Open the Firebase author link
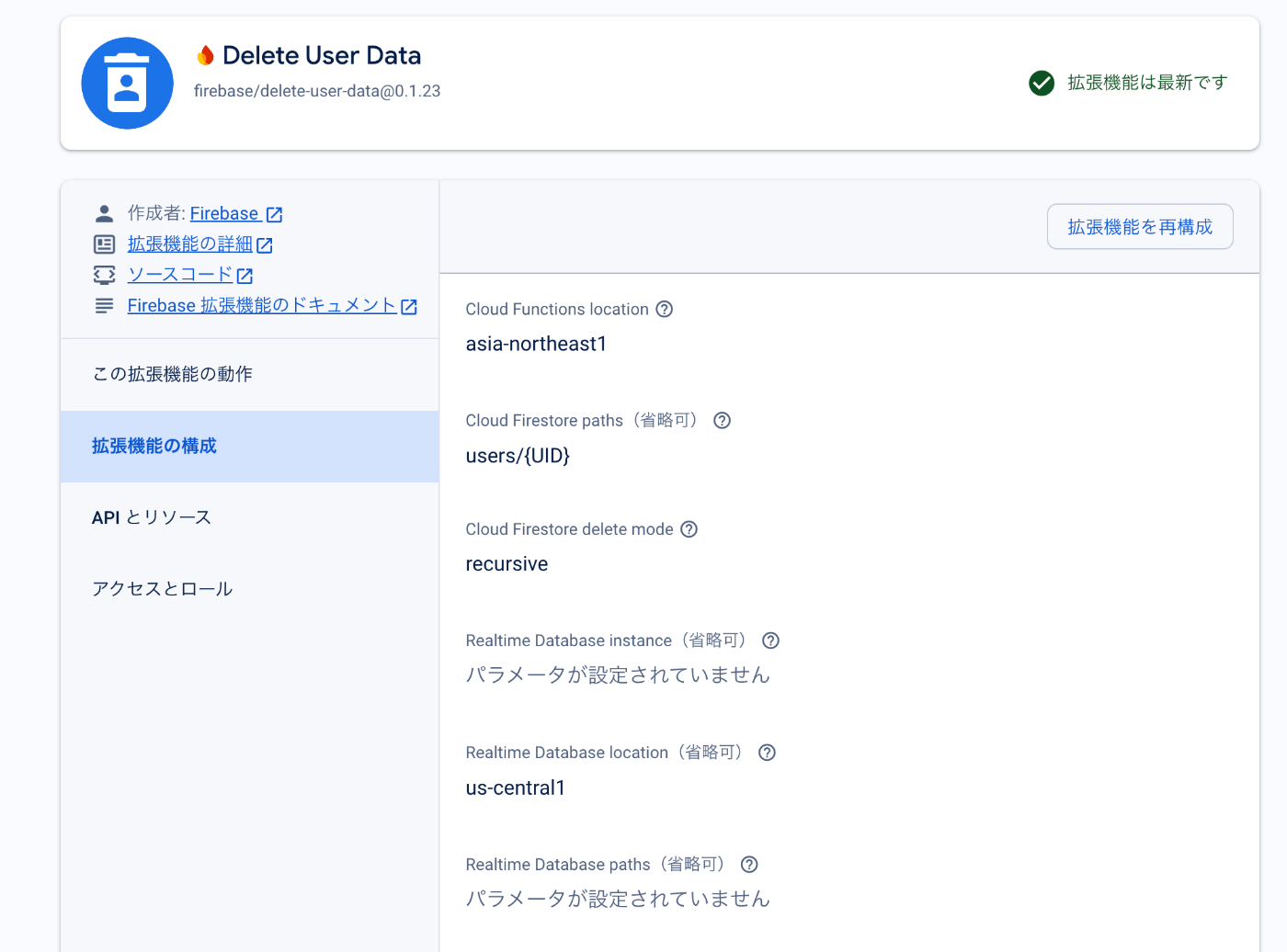The width and height of the screenshot is (1287, 952). (x=224, y=213)
